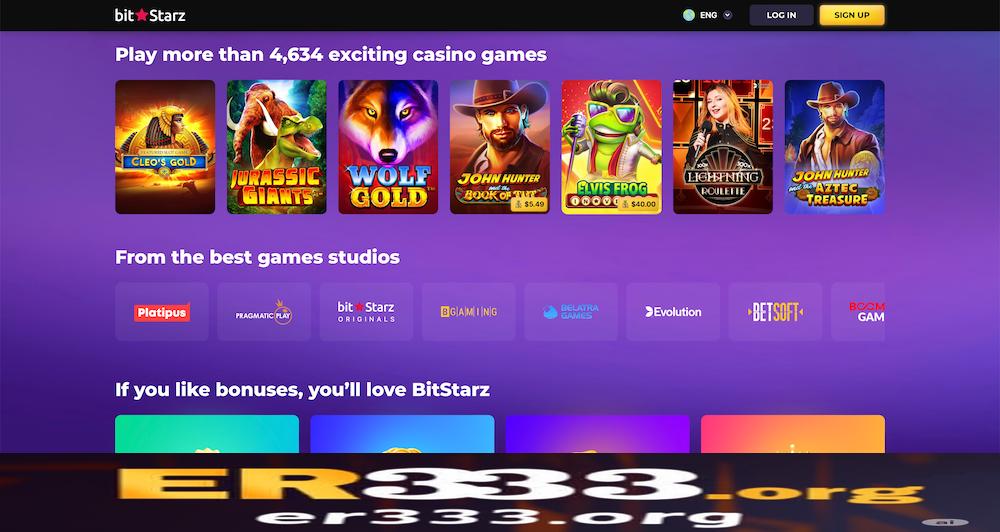
Task: Open the BitStarz home logo
Action: (150, 15)
